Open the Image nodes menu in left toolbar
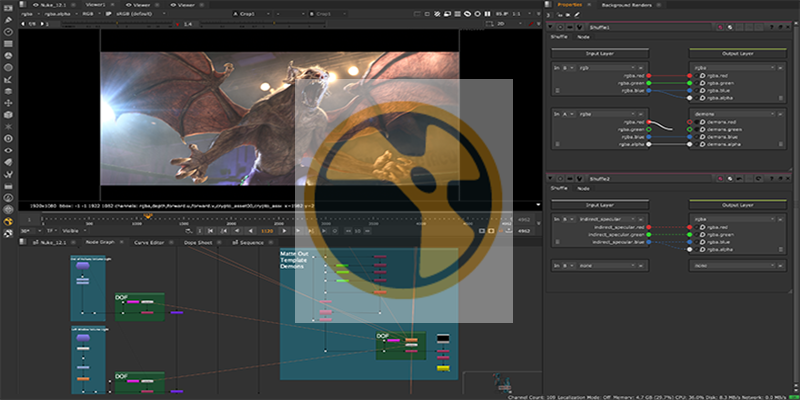The image size is (800, 400). [8, 8]
